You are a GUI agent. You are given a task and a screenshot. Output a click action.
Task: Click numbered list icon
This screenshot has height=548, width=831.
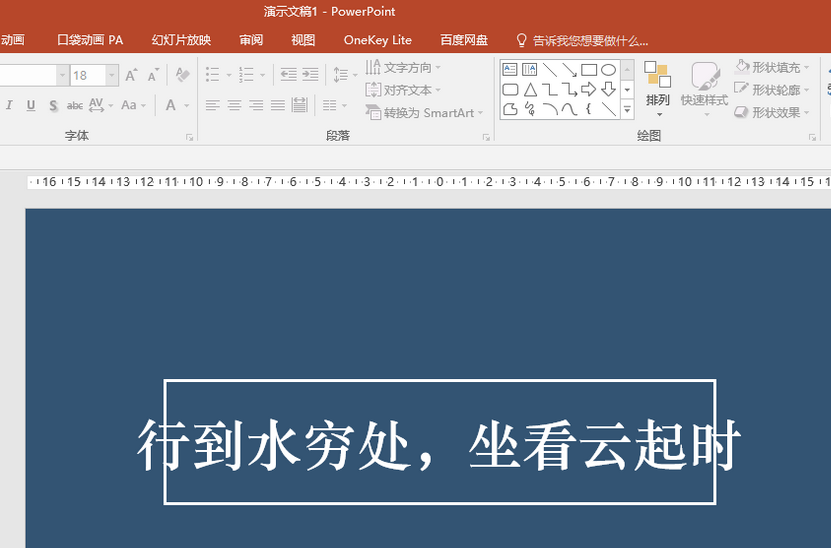(246, 75)
